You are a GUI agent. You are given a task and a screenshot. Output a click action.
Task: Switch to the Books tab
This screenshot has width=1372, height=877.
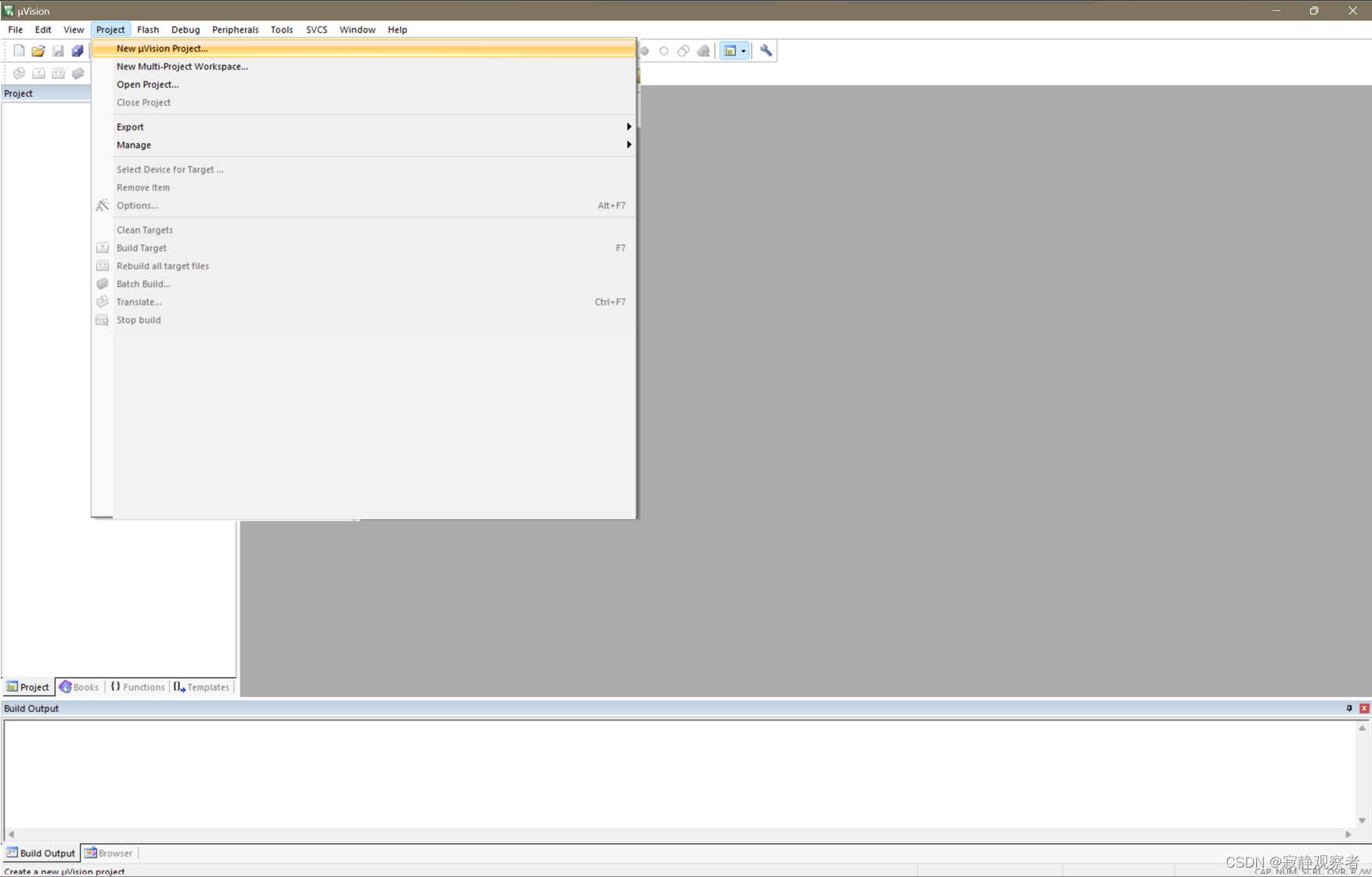point(79,687)
